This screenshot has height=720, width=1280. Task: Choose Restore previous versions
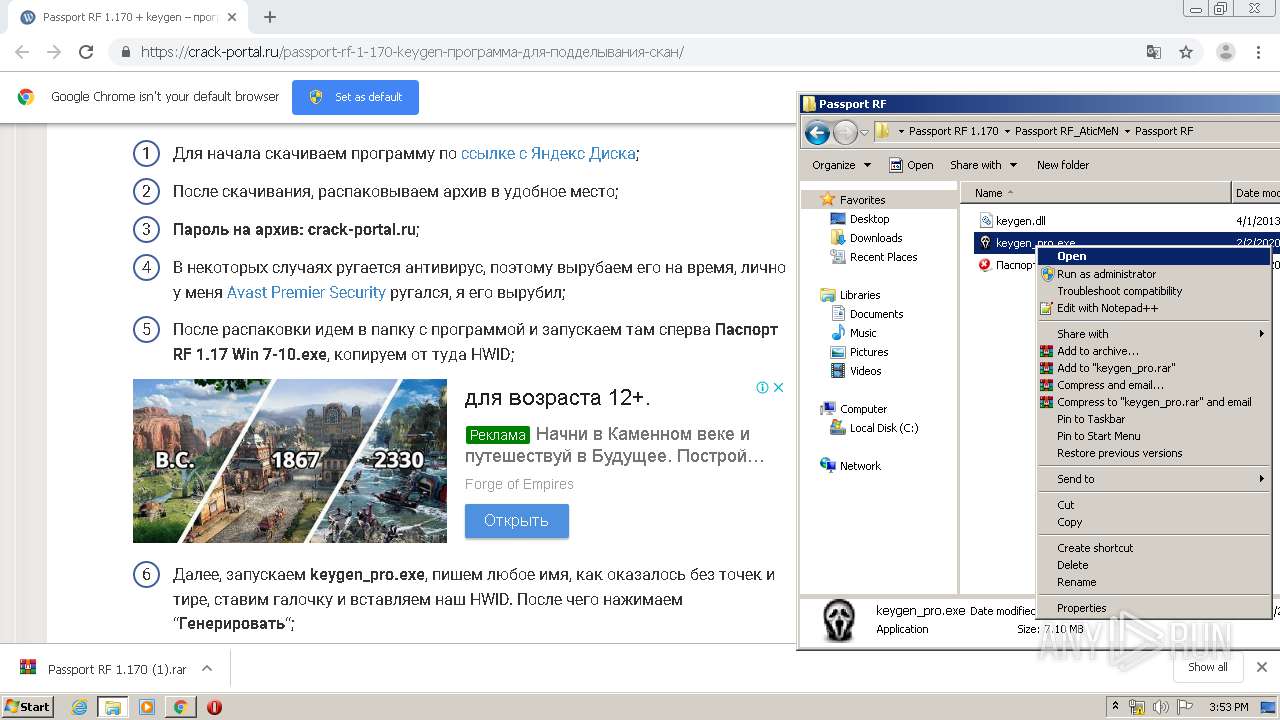point(1153,453)
